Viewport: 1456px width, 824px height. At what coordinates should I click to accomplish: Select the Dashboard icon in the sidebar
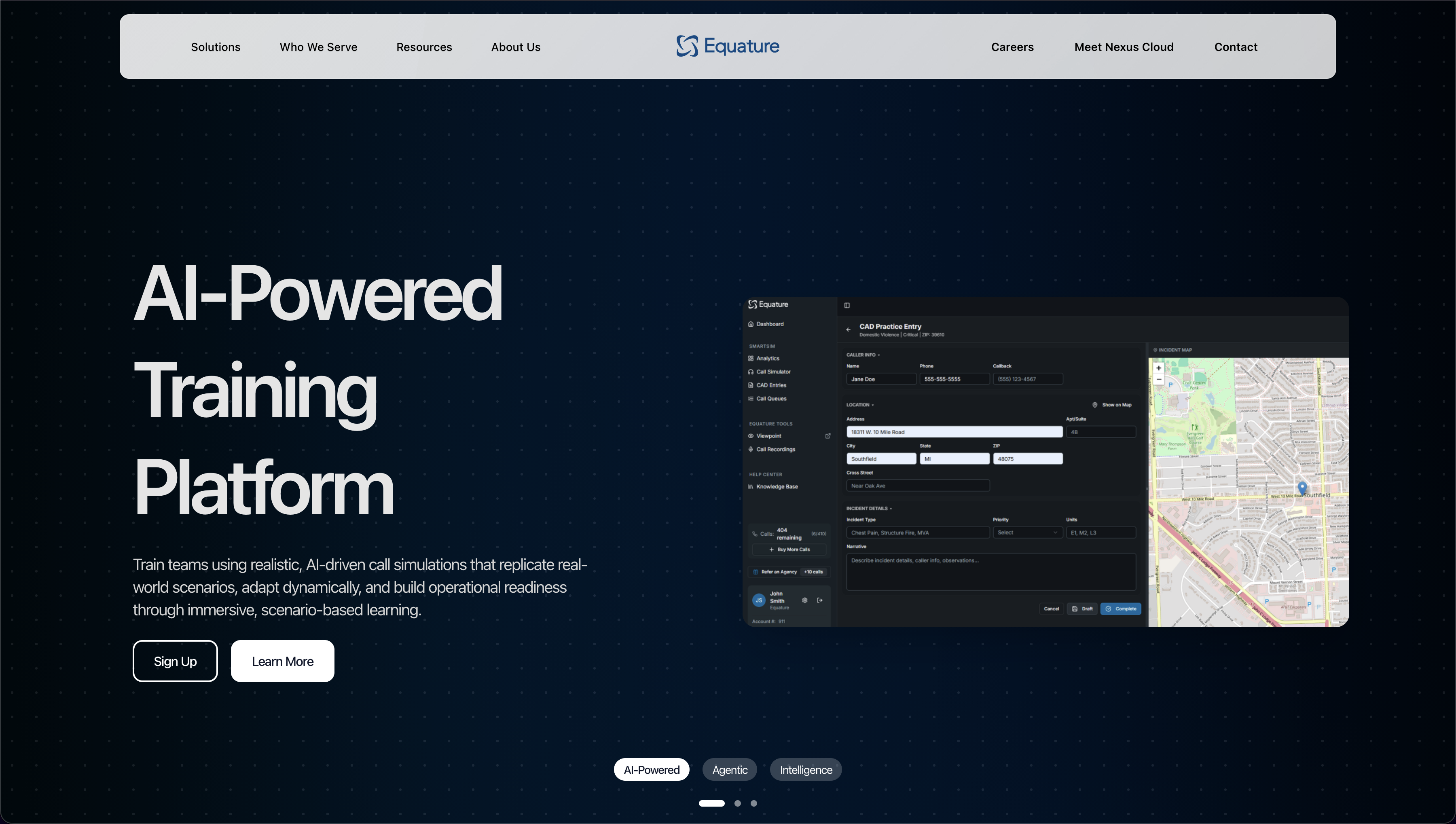(751, 324)
